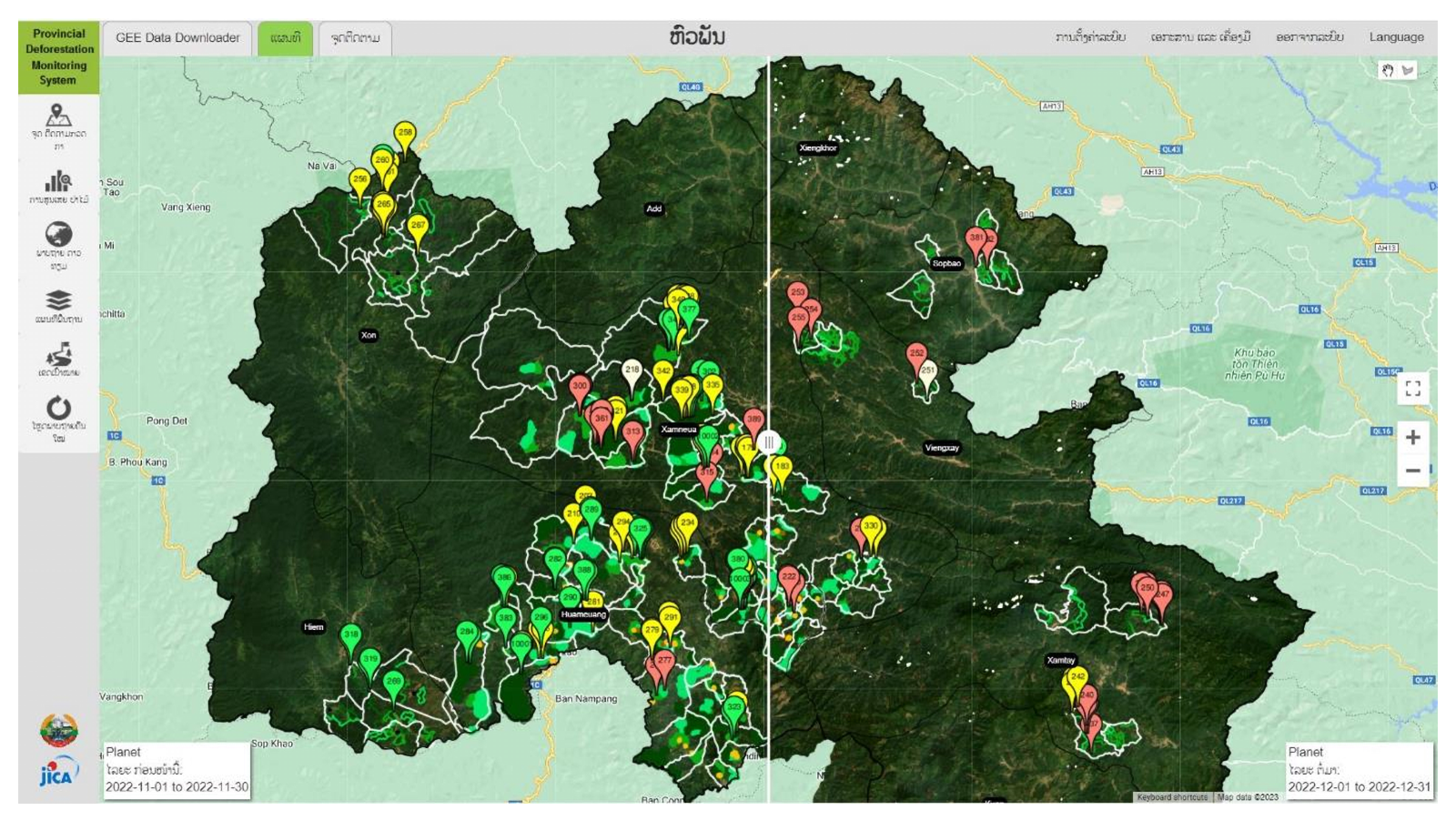The image size is (1456, 821).
Task: Click the yellow map marker numbered 258
Action: (x=405, y=136)
